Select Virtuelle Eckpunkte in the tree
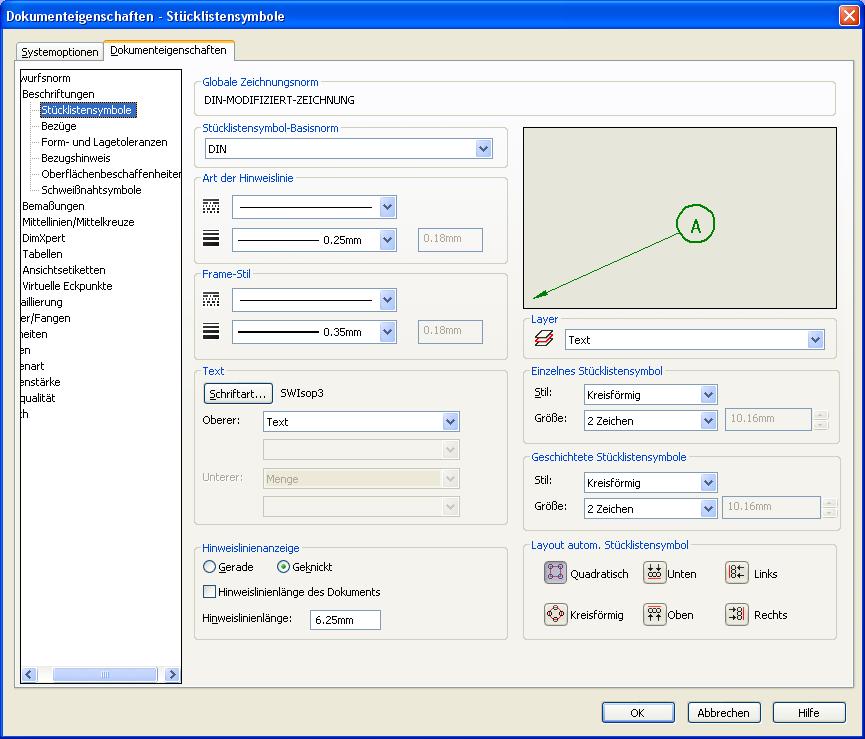Viewport: 865px width, 739px height. tap(67, 286)
